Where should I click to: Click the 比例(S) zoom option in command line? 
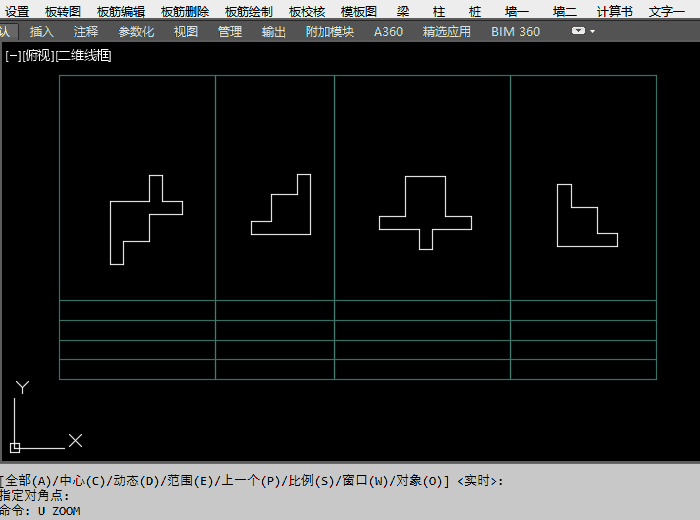[312, 481]
